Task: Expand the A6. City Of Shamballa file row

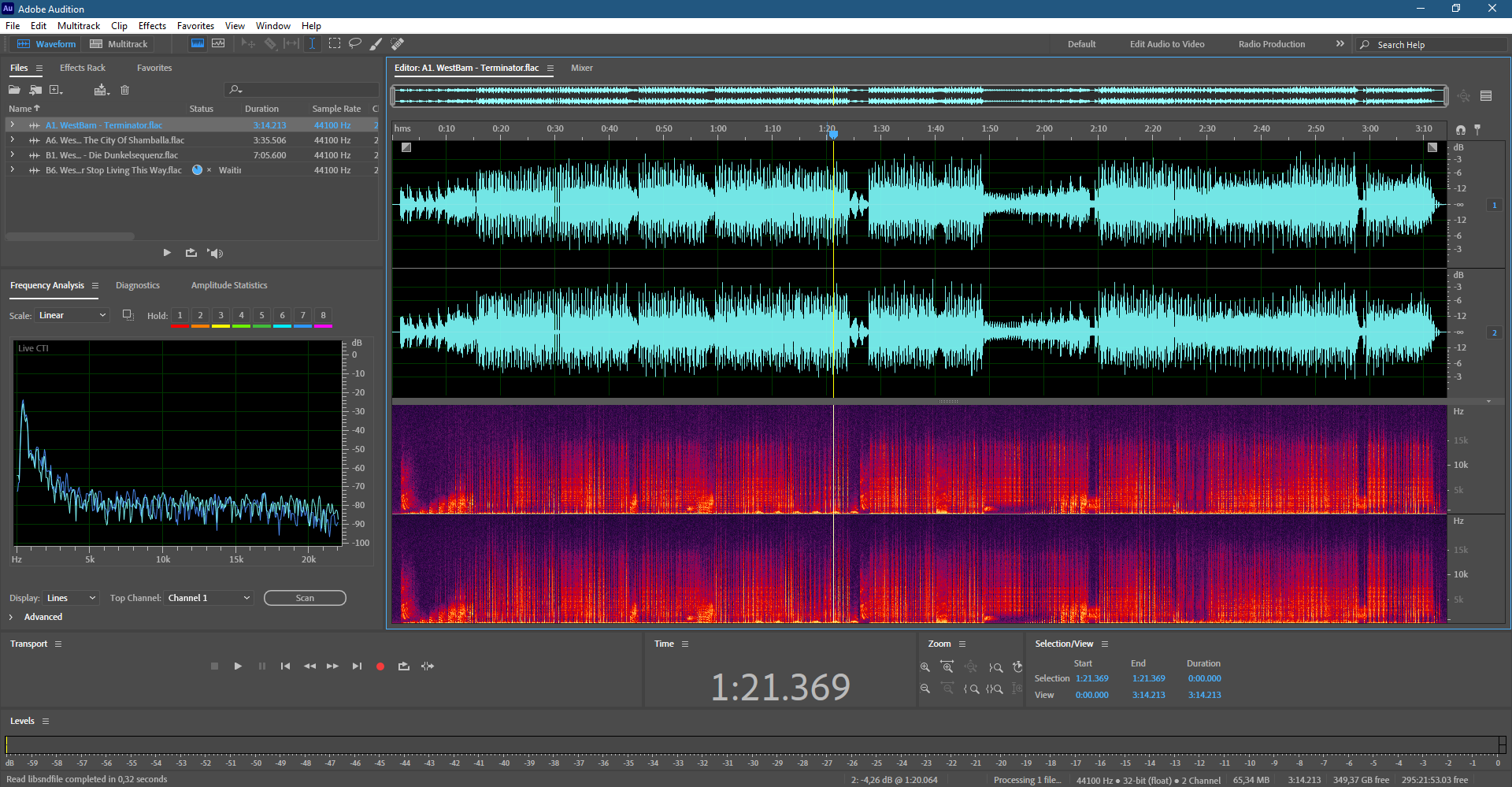Action: pos(12,139)
